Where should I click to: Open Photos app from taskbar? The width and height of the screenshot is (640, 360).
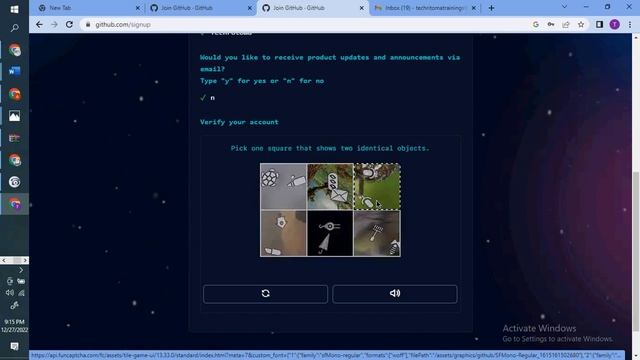pyautogui.click(x=14, y=116)
